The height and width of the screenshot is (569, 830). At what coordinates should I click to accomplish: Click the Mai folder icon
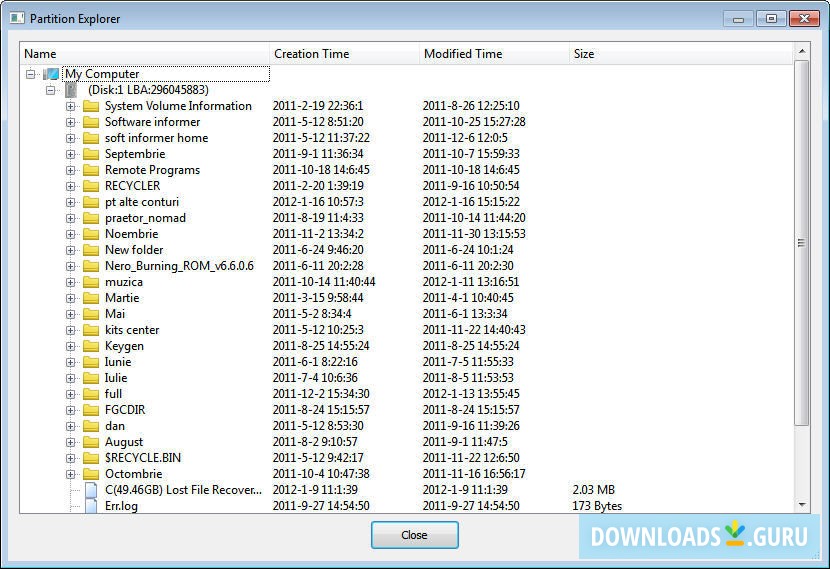[91, 314]
